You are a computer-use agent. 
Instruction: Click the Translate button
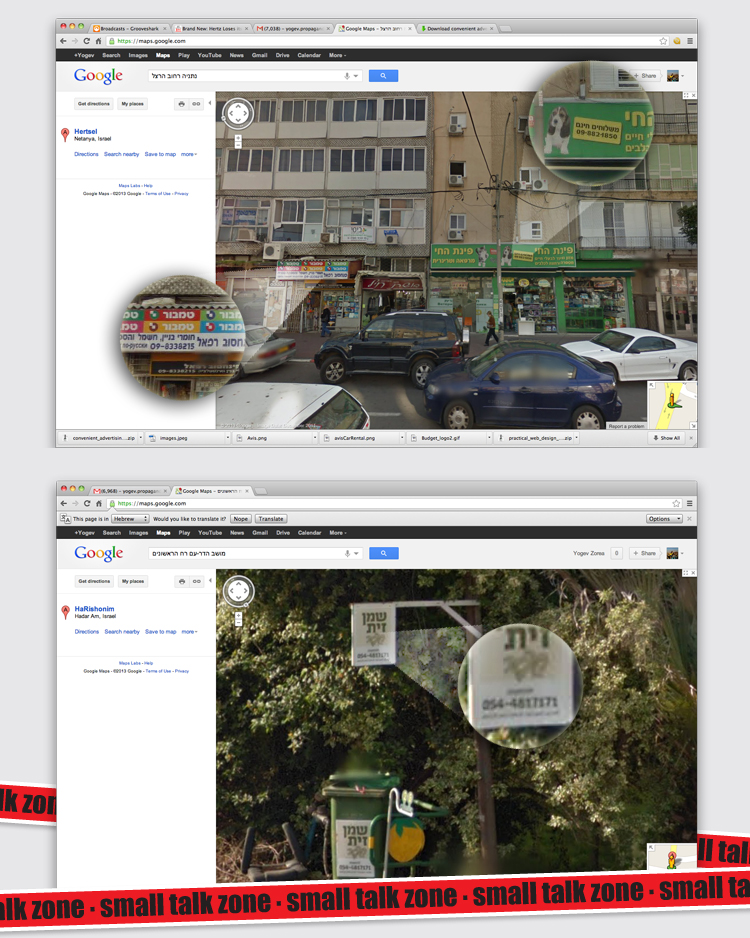click(271, 519)
